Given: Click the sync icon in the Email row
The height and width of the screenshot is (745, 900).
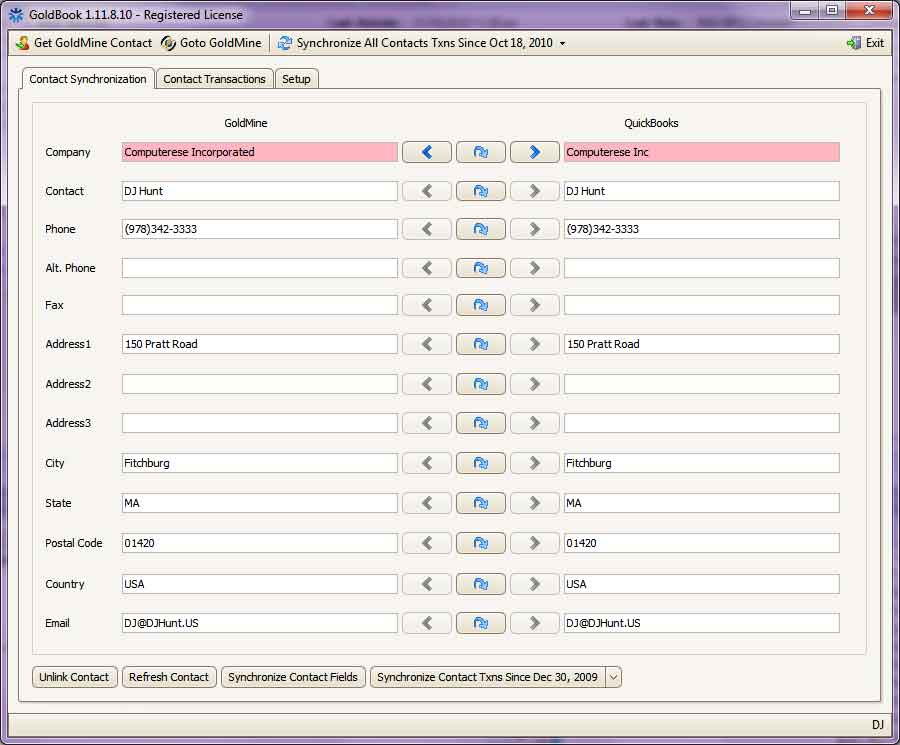Looking at the screenshot, I should tap(480, 623).
